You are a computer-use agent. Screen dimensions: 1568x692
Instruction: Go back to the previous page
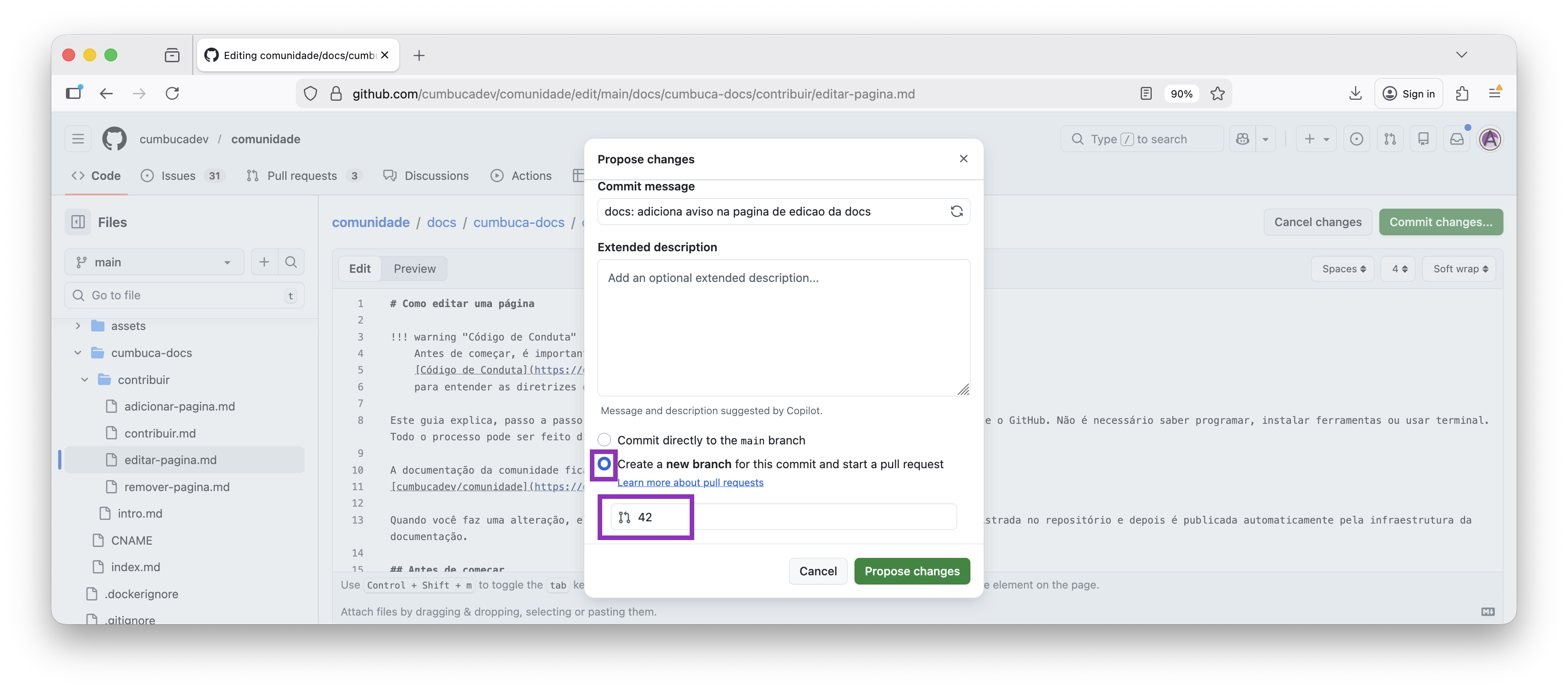pyautogui.click(x=106, y=94)
